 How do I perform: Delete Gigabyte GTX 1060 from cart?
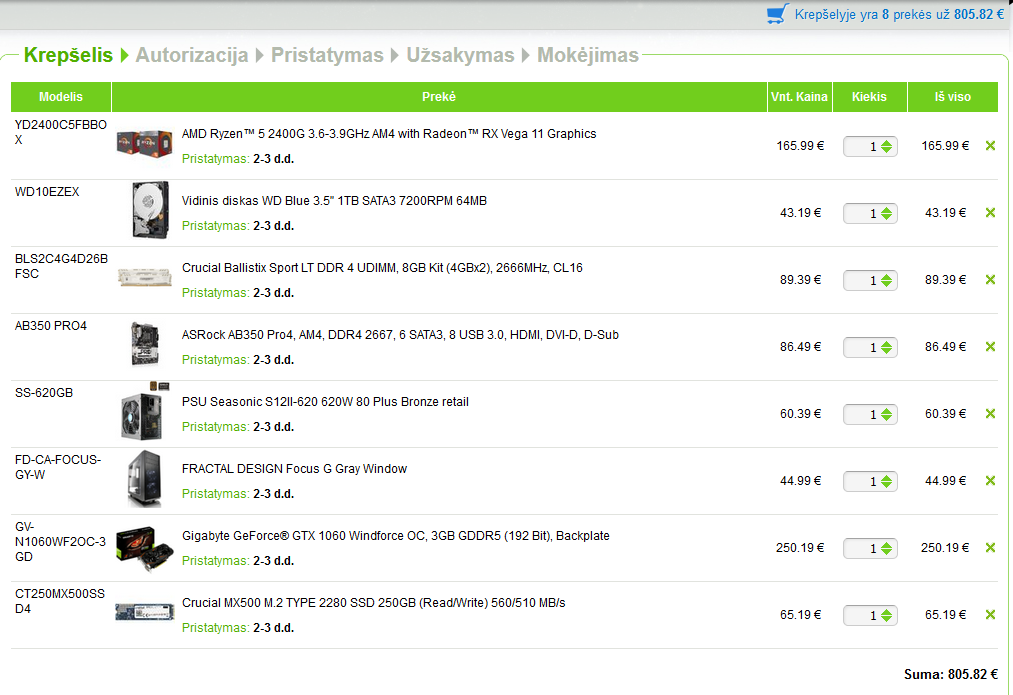click(x=990, y=548)
